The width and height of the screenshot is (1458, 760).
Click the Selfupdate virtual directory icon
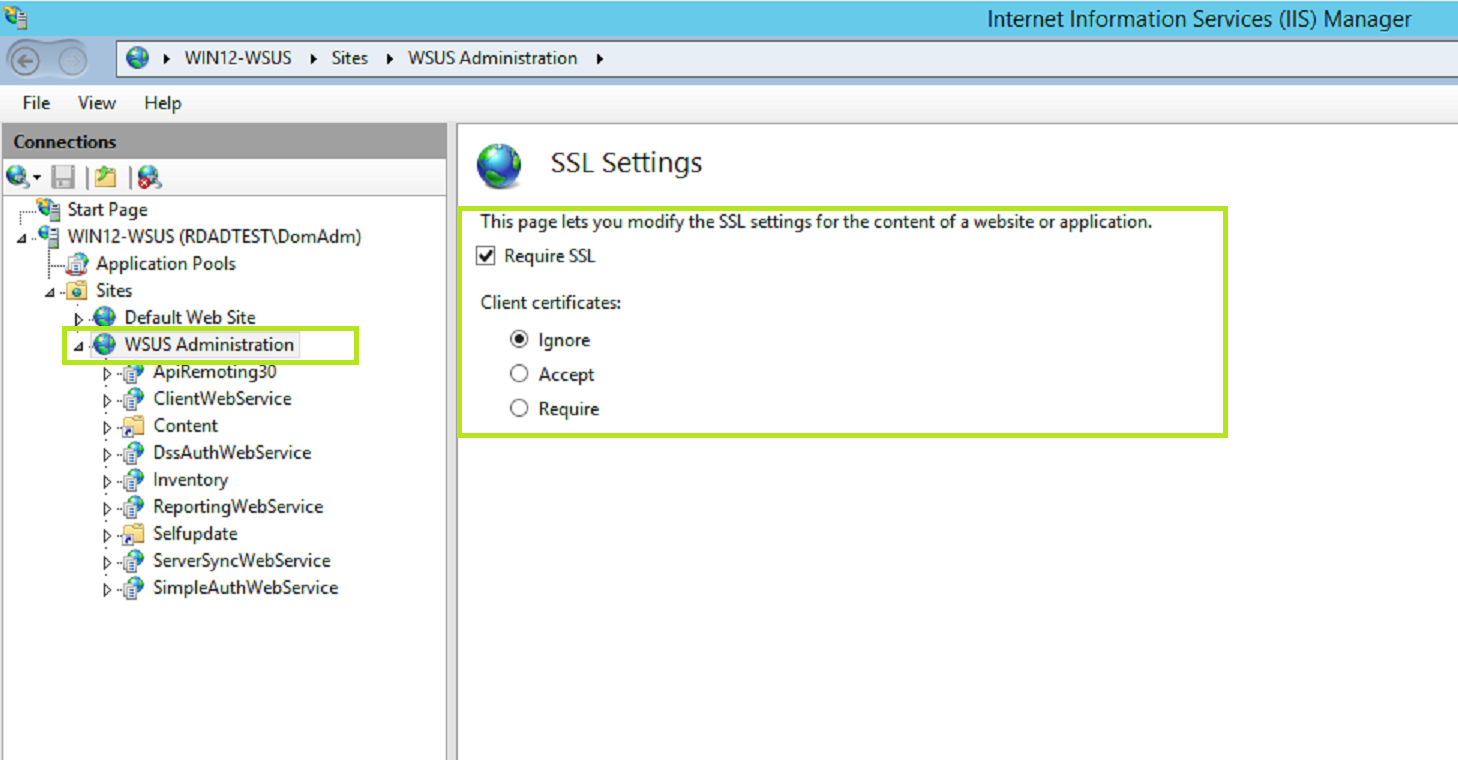[133, 534]
